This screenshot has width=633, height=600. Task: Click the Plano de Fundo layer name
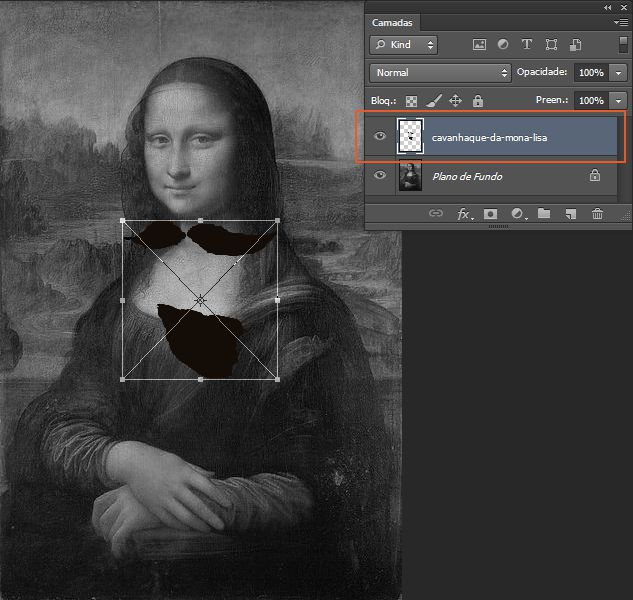(467, 176)
